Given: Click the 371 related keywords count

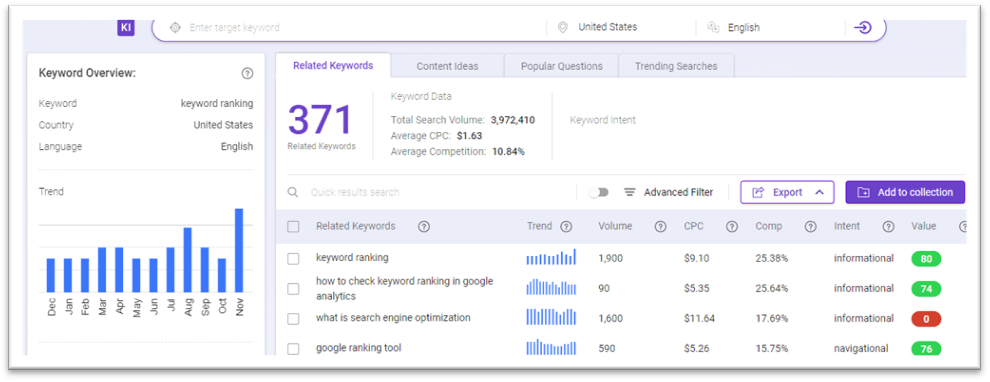Looking at the screenshot, I should coord(320,120).
